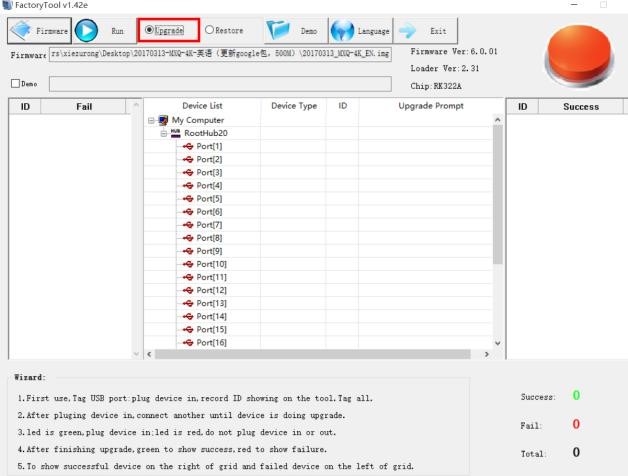628x476 pixels.
Task: Click the device list scroll up arrow
Action: [497, 119]
